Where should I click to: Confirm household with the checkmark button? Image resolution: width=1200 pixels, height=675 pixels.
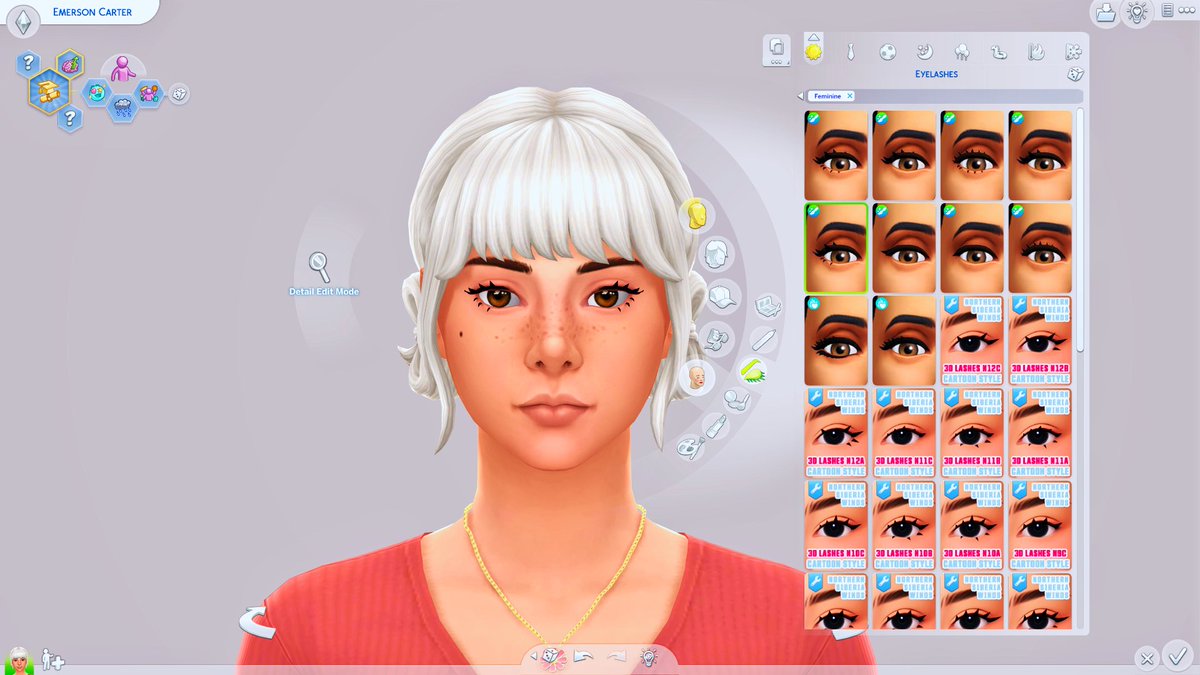point(1178,656)
